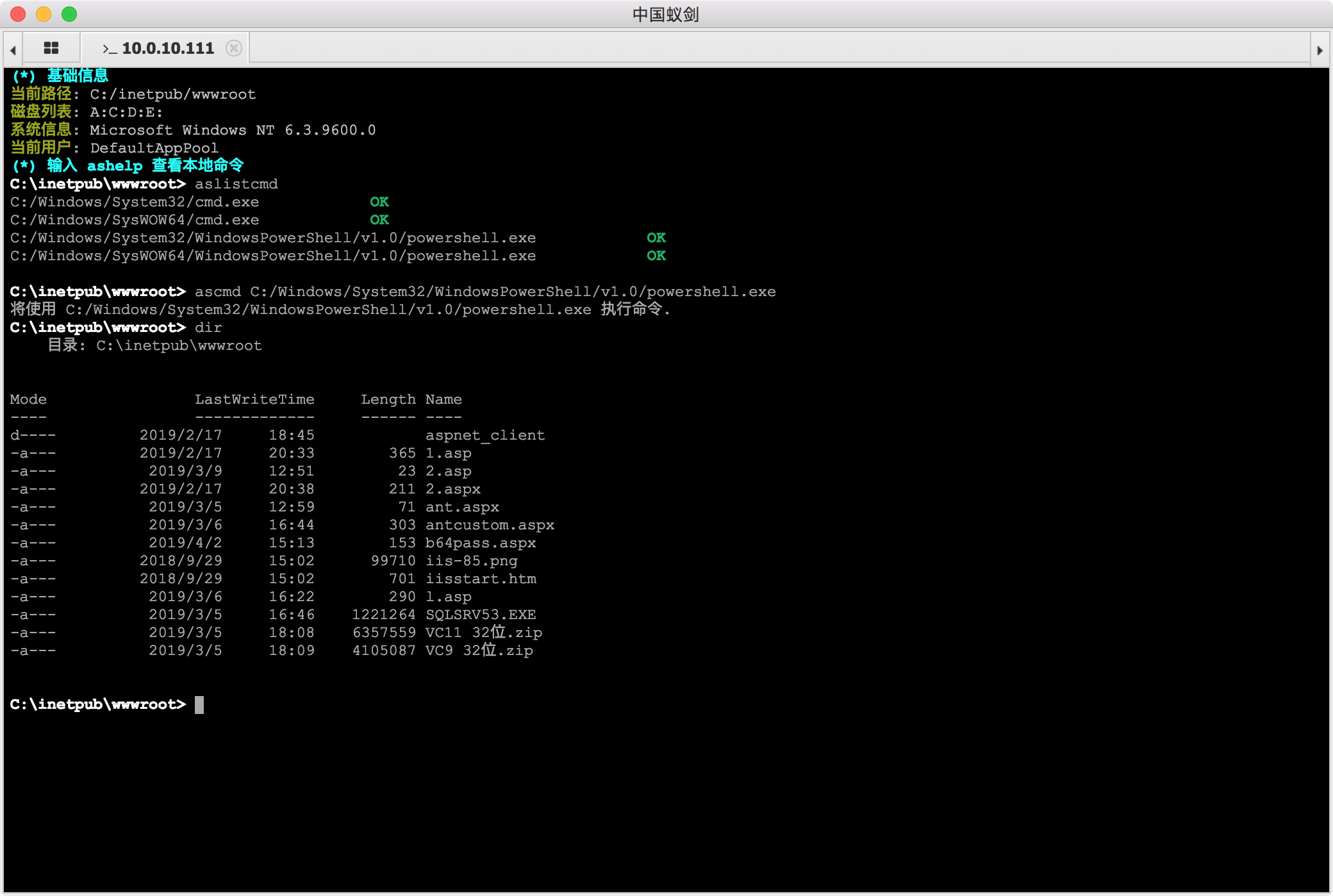This screenshot has width=1333, height=896.
Task: Click the iis-85.png file entry
Action: tap(471, 561)
